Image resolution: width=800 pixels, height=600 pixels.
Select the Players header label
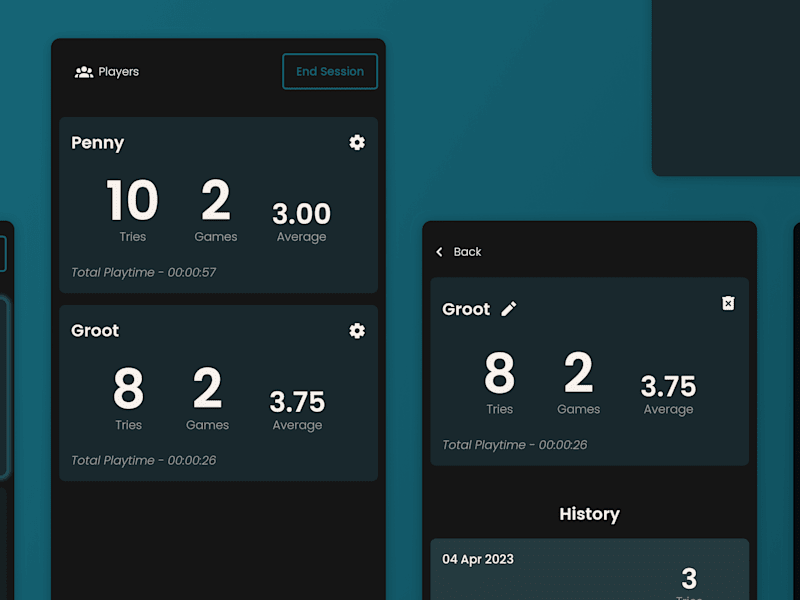click(x=118, y=71)
